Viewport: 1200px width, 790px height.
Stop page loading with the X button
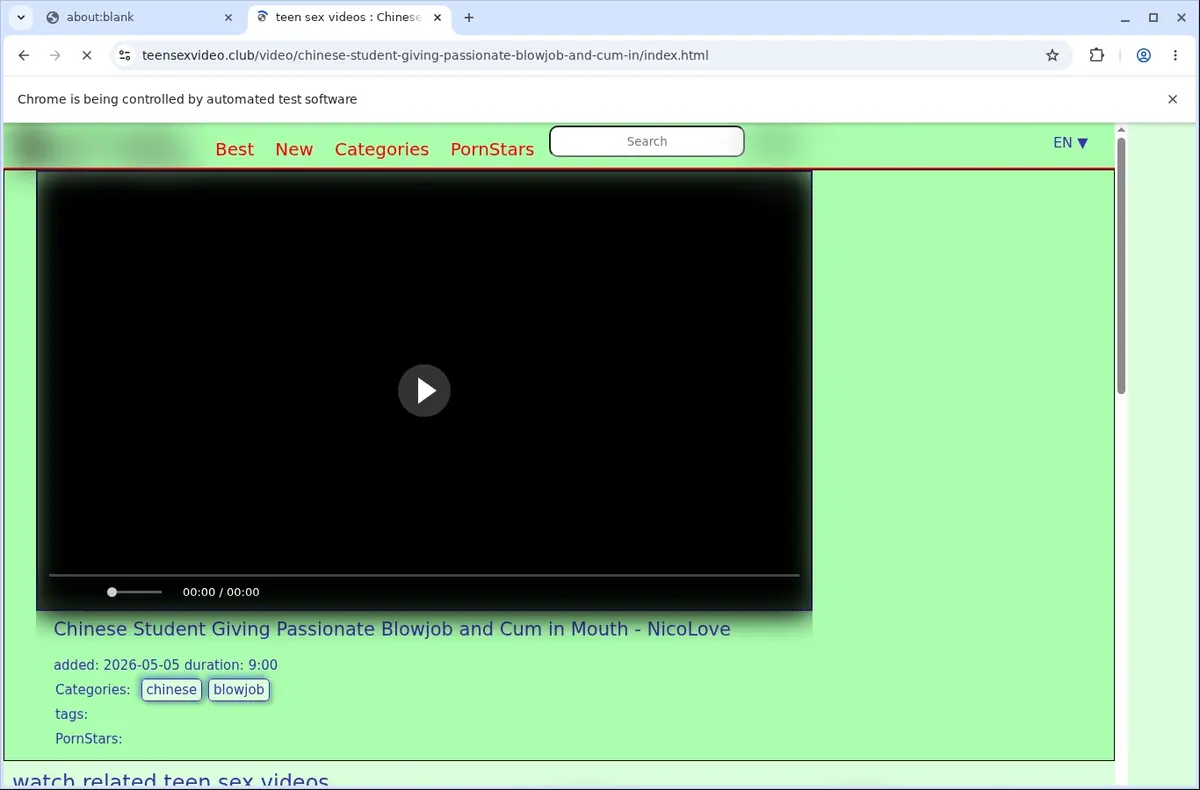coord(87,56)
